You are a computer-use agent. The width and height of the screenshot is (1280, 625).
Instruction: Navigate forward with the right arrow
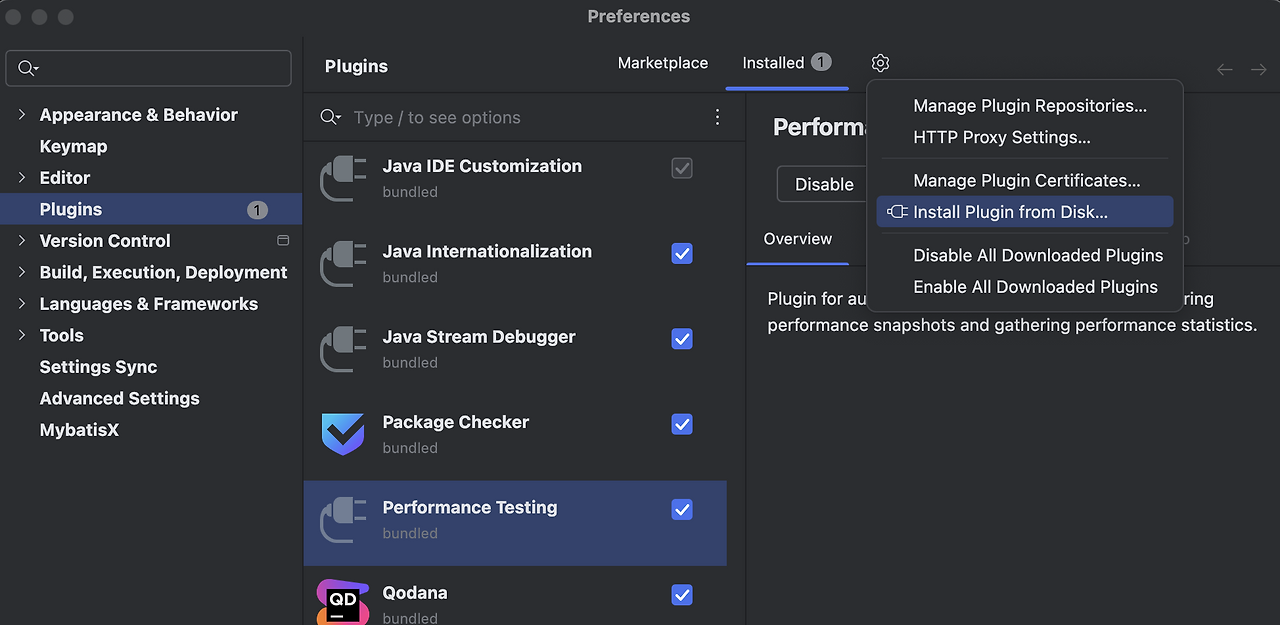(1258, 69)
